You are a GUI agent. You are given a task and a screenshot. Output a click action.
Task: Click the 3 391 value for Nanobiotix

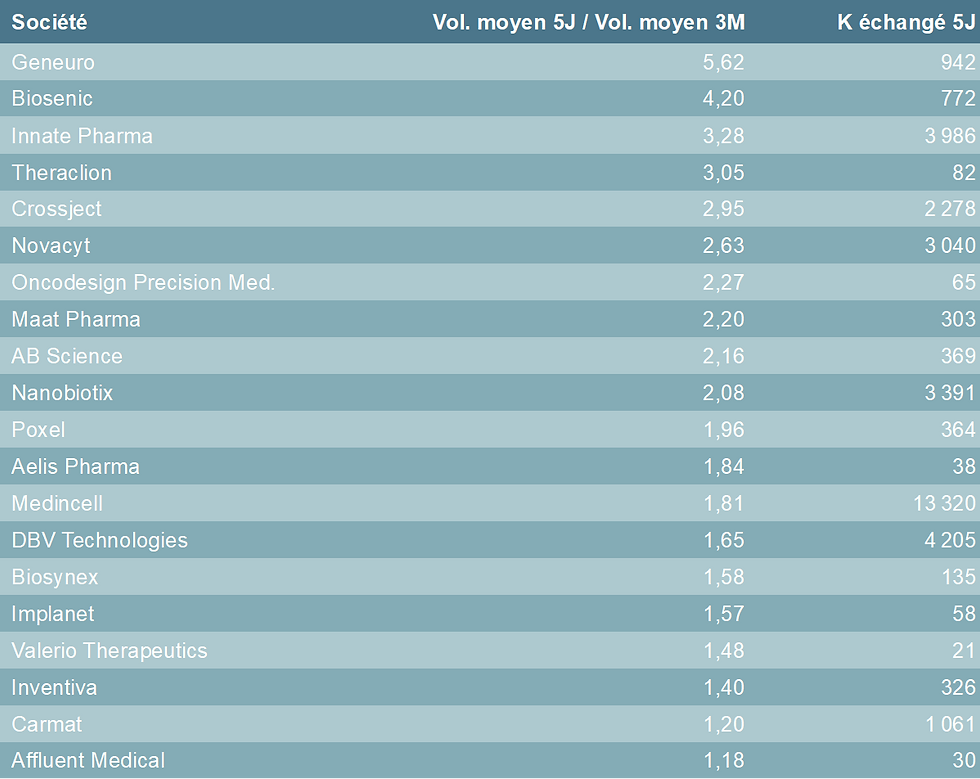pos(951,393)
